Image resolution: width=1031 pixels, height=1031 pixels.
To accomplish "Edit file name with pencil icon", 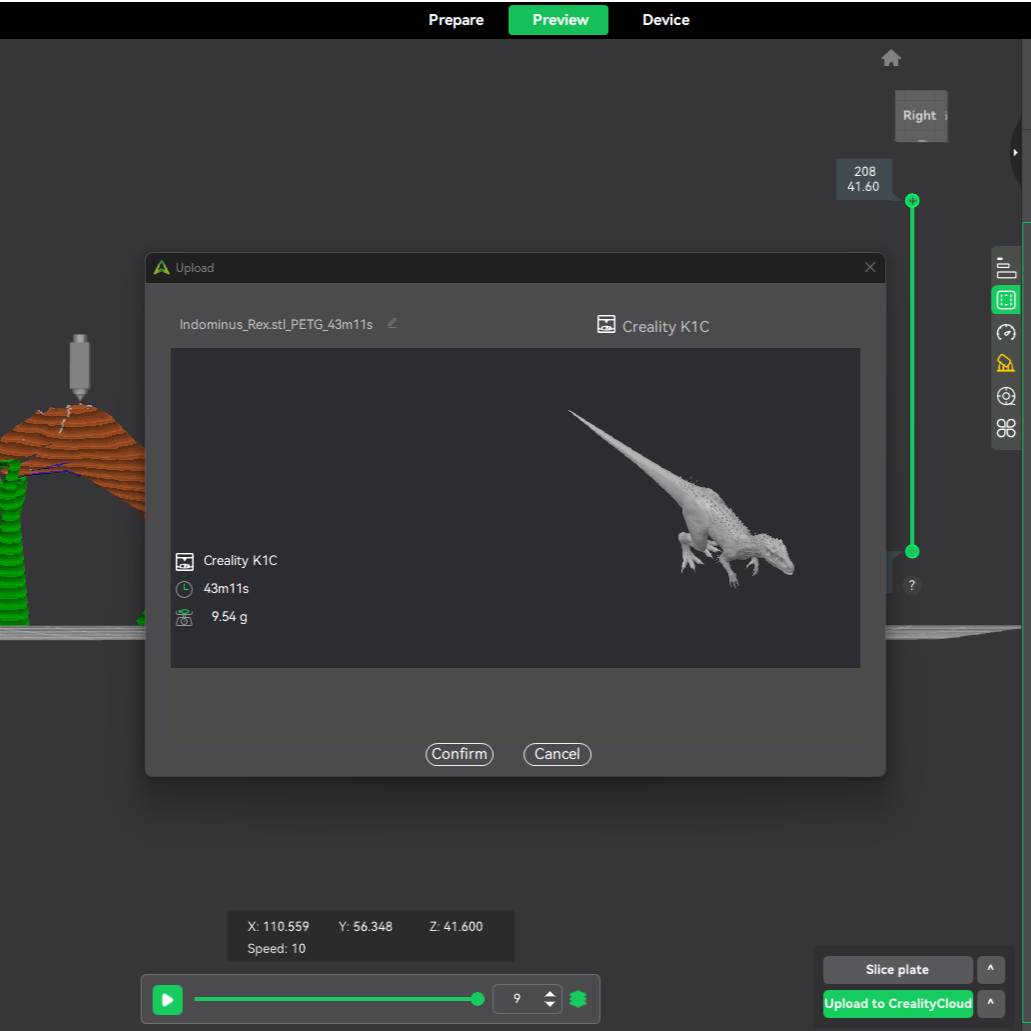I will [392, 323].
